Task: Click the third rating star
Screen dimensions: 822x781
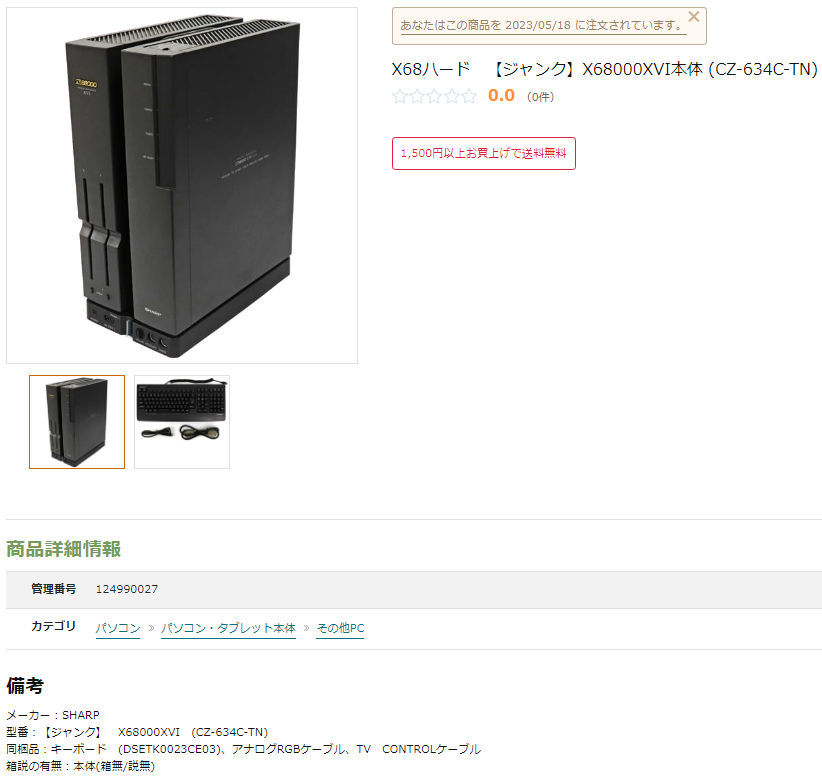Action: pos(435,96)
